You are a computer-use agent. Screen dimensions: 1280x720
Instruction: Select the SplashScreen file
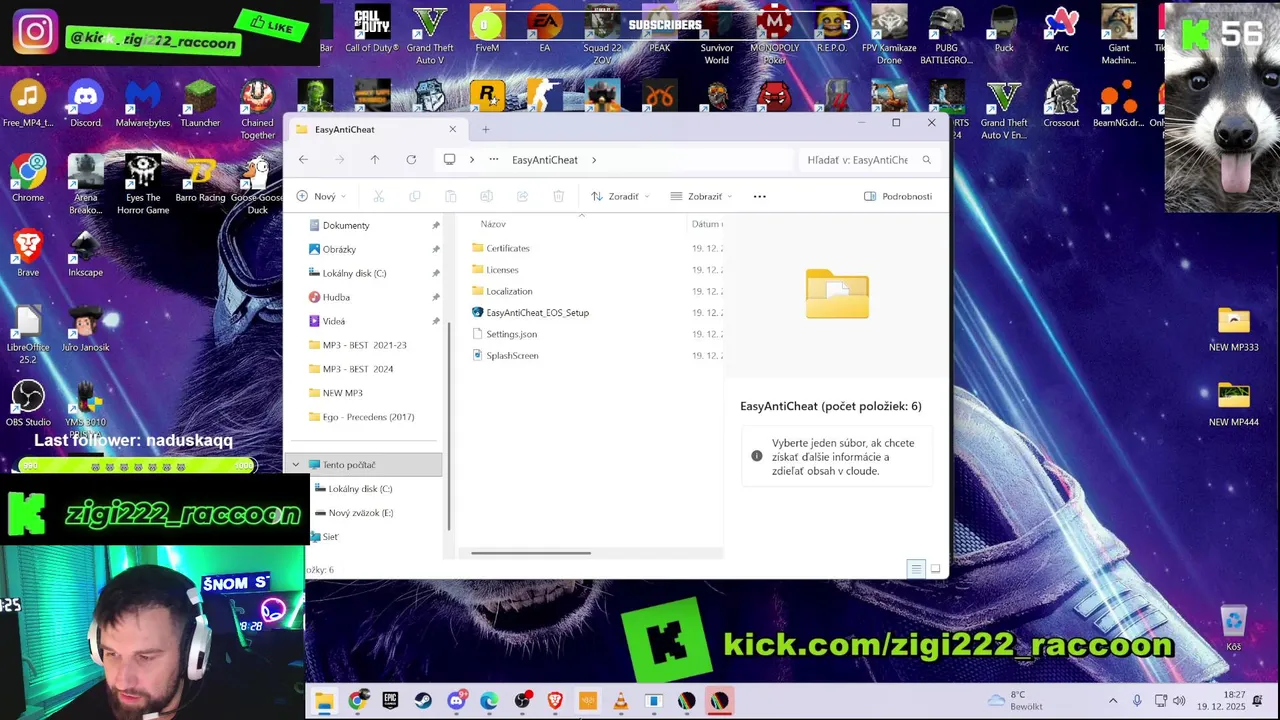512,356
